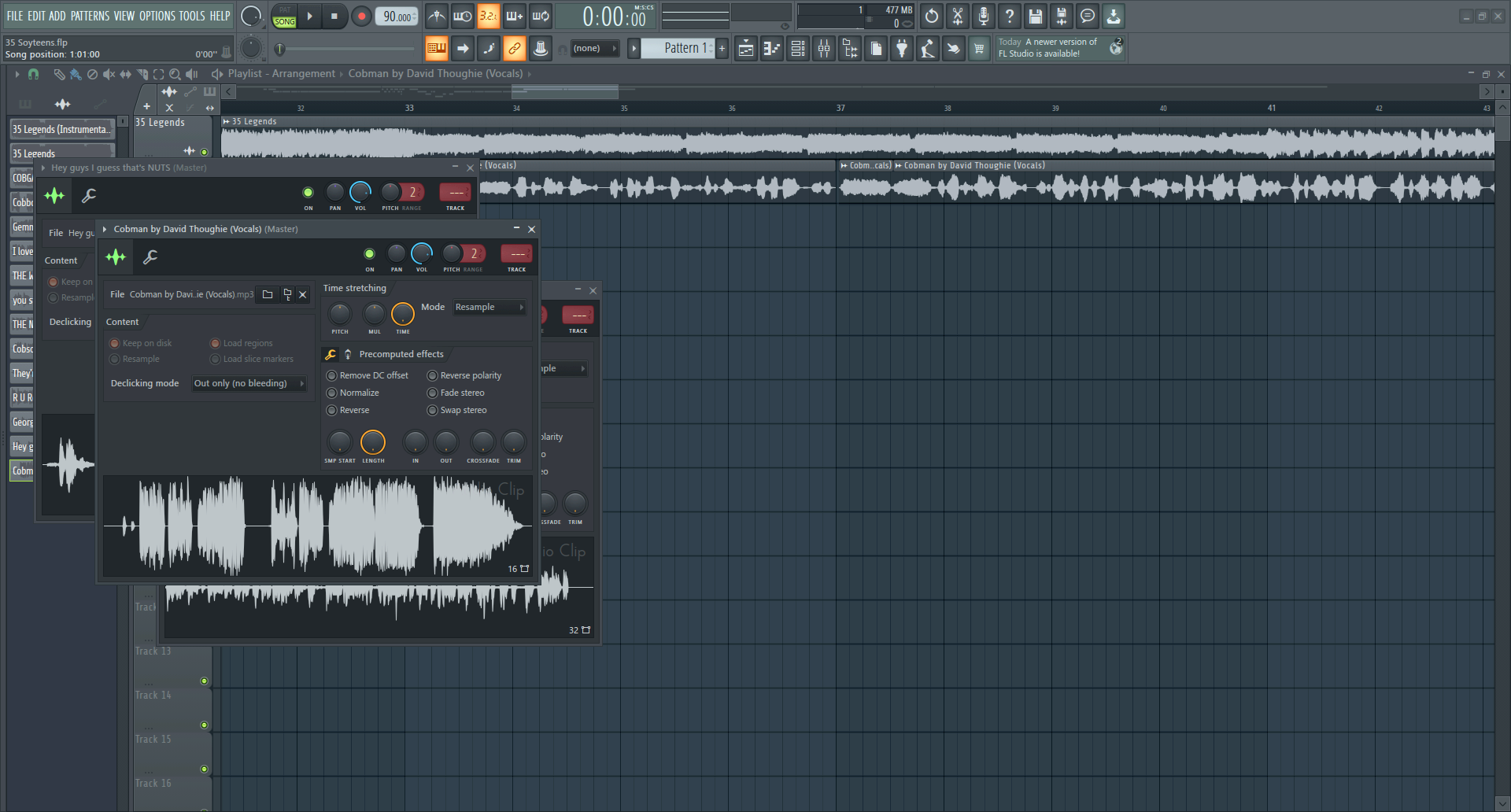Open the Mixer window icon
Screen dimensions: 1511x812
[824, 49]
